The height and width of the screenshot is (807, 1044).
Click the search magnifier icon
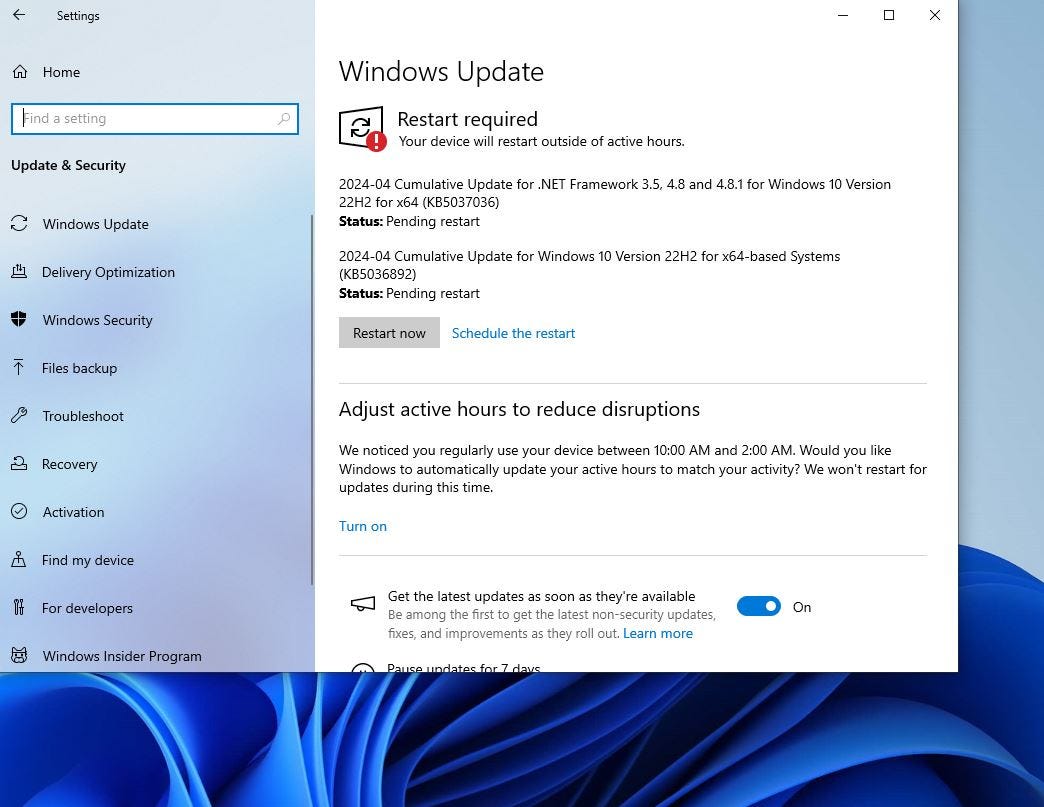284,119
